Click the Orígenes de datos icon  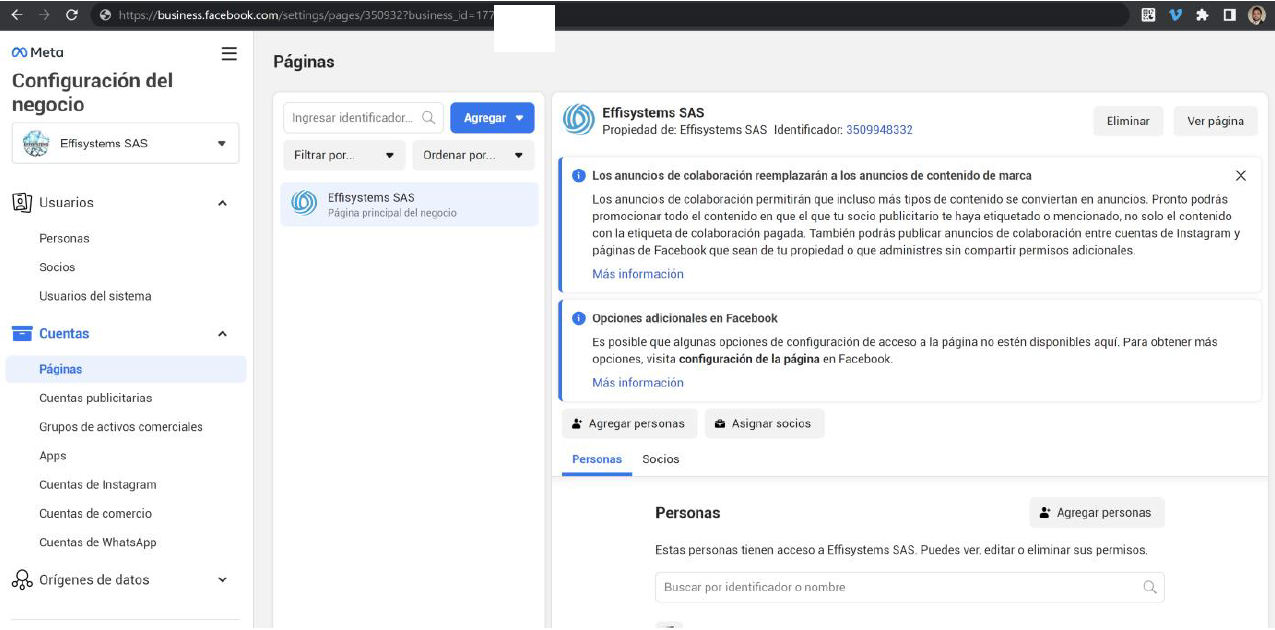click(22, 580)
